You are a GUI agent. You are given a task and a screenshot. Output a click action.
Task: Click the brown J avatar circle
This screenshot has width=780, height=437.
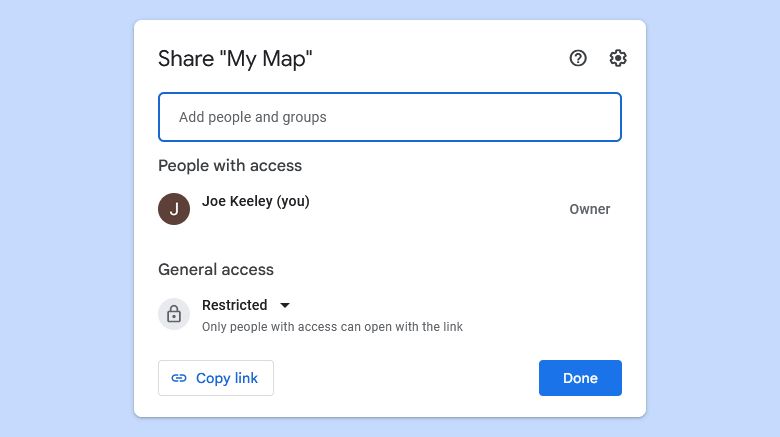tap(174, 209)
